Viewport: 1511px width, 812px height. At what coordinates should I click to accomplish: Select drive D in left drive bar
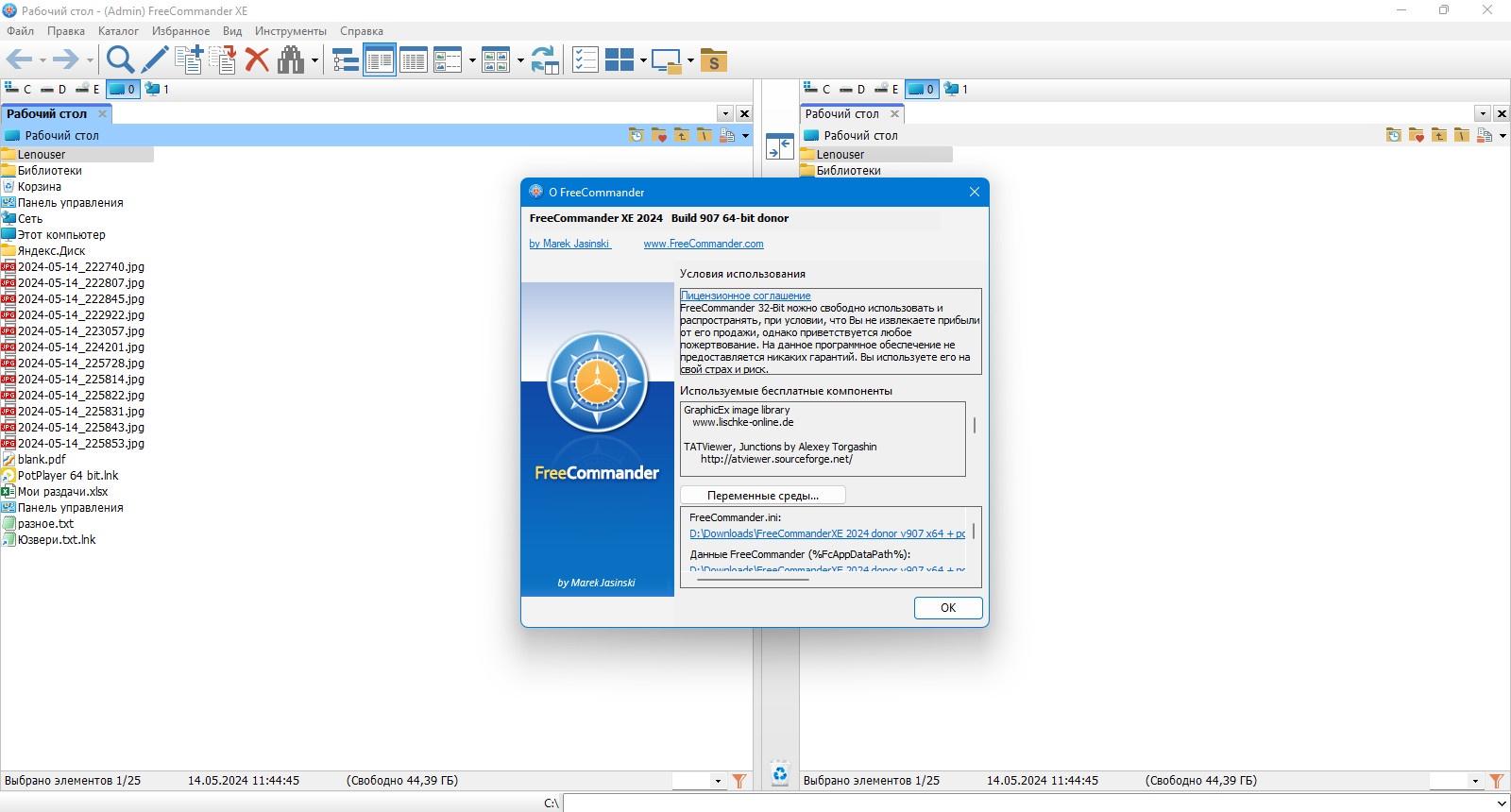click(53, 89)
